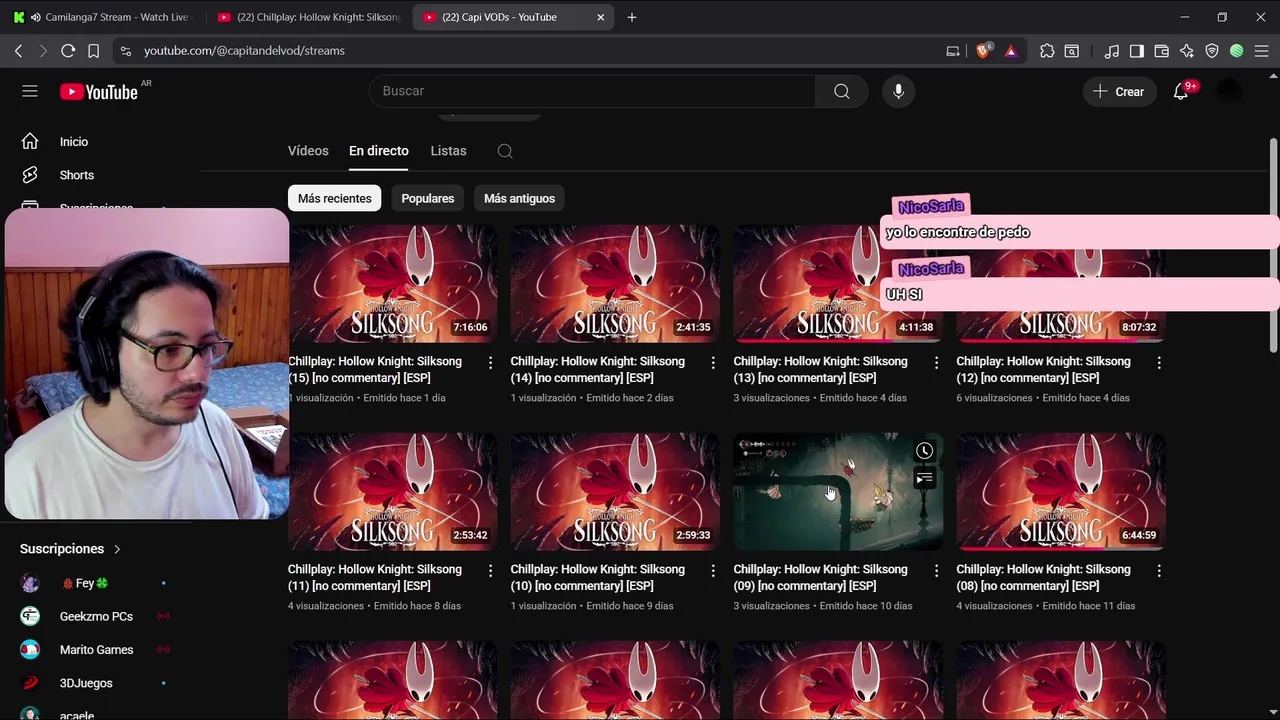The image size is (1280, 720).
Task: Open Geekzmo PCs subscription channel
Action: [x=95, y=616]
